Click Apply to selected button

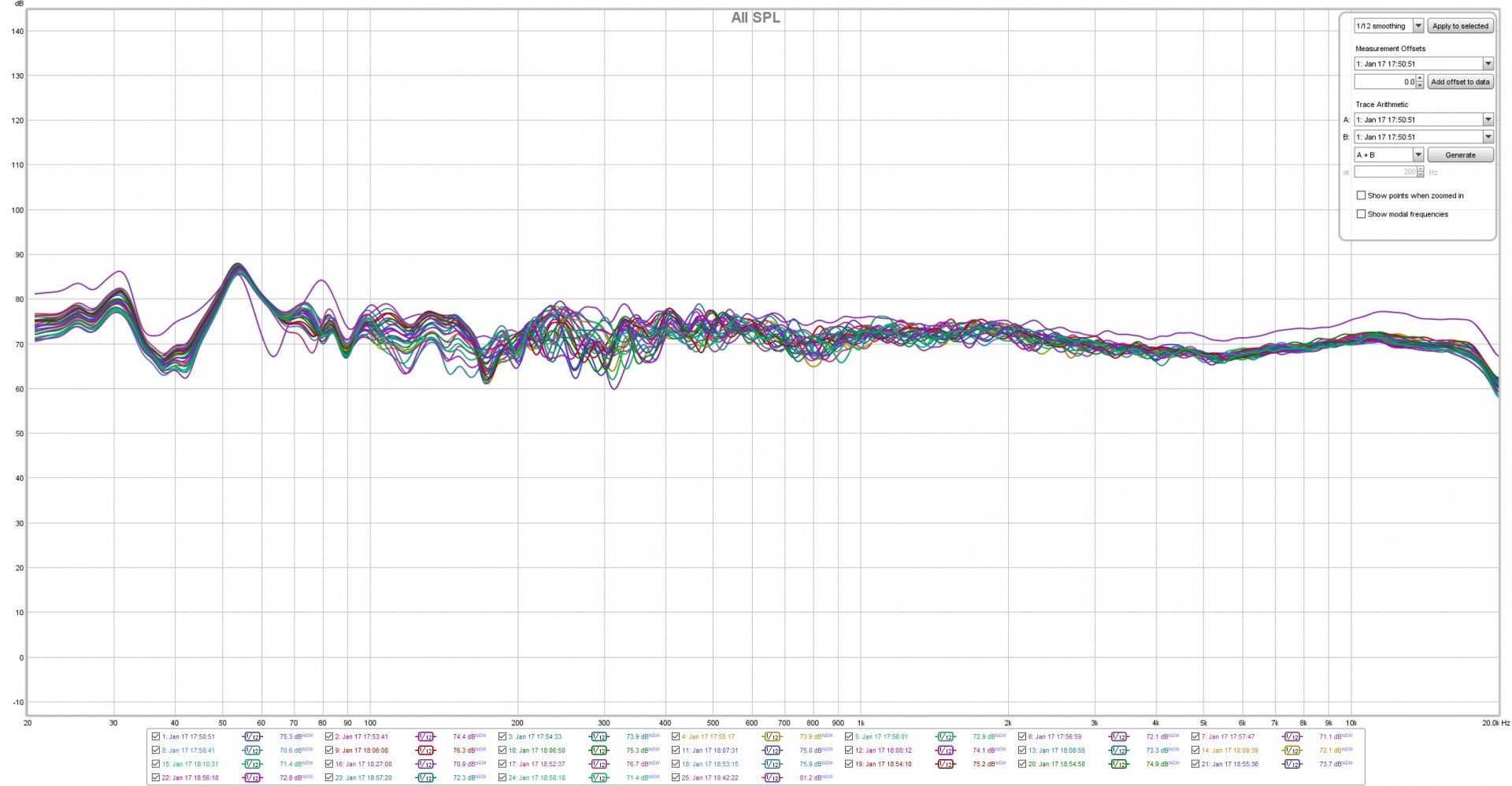(x=1460, y=26)
